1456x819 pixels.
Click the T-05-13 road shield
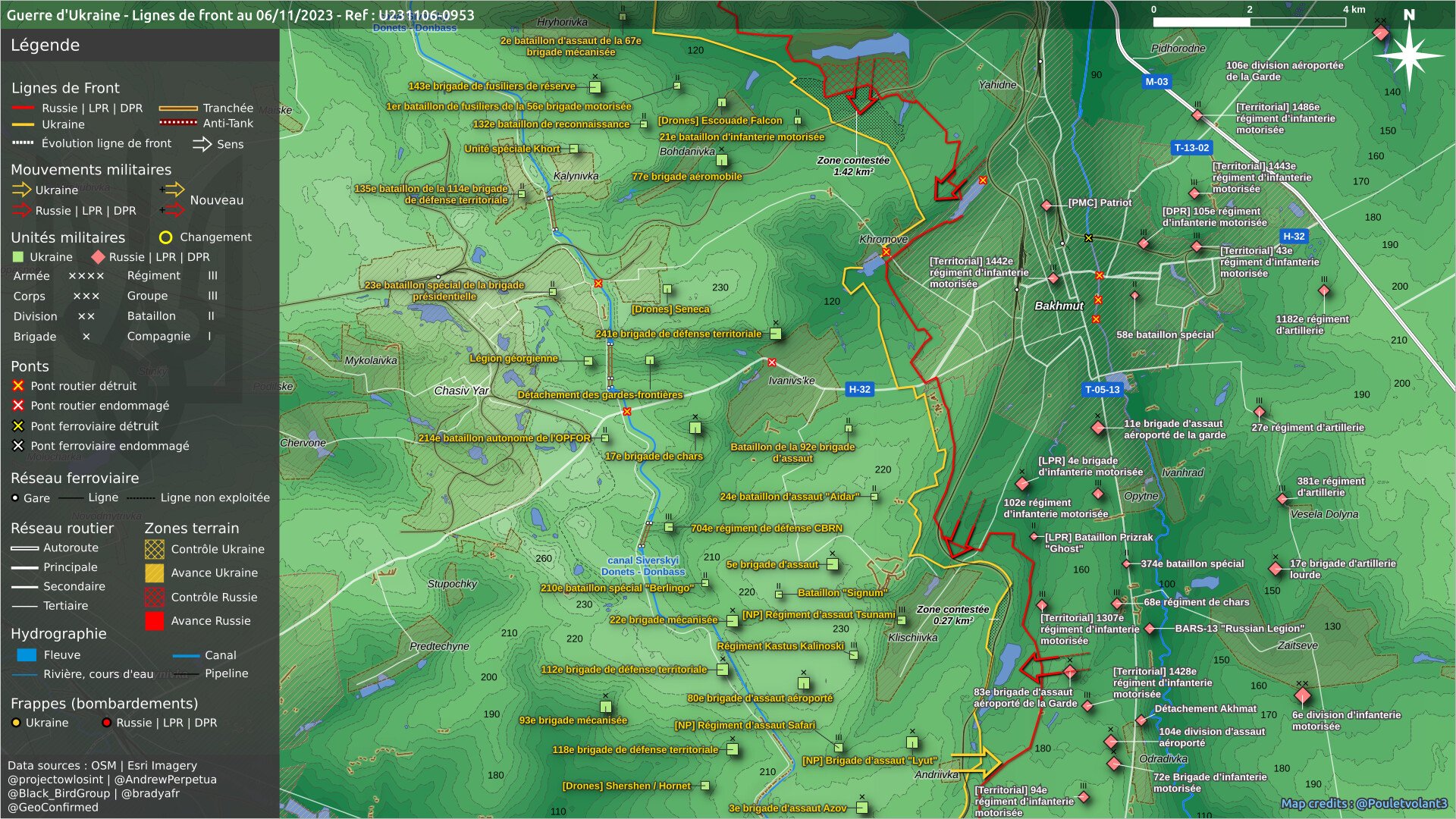1102,390
